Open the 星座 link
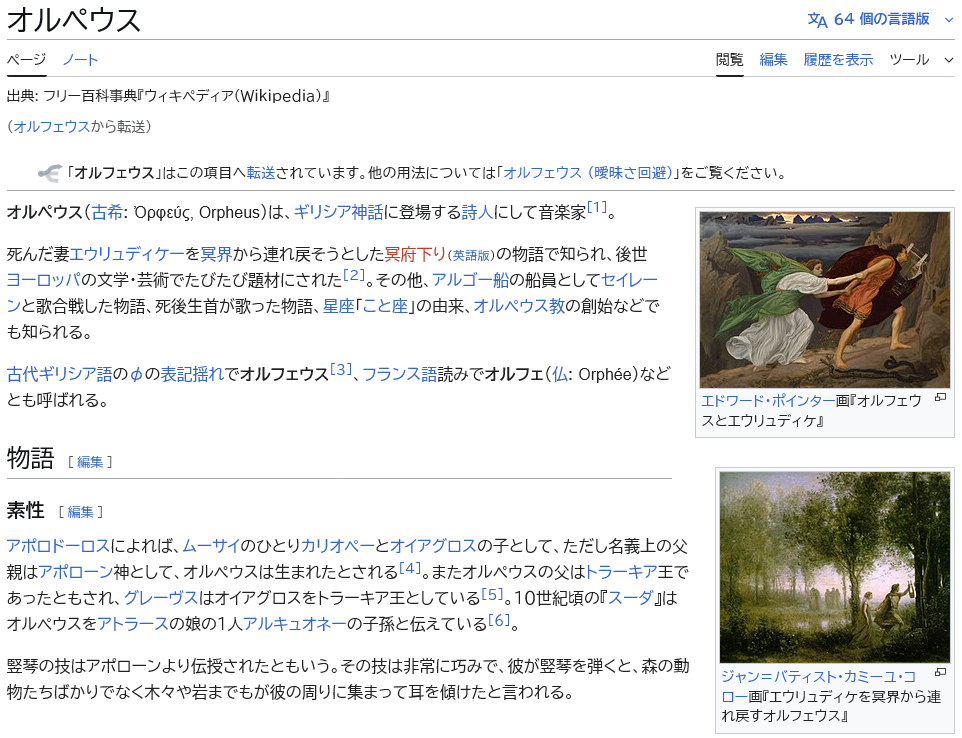Screen dimensions: 962x738 click(x=339, y=306)
